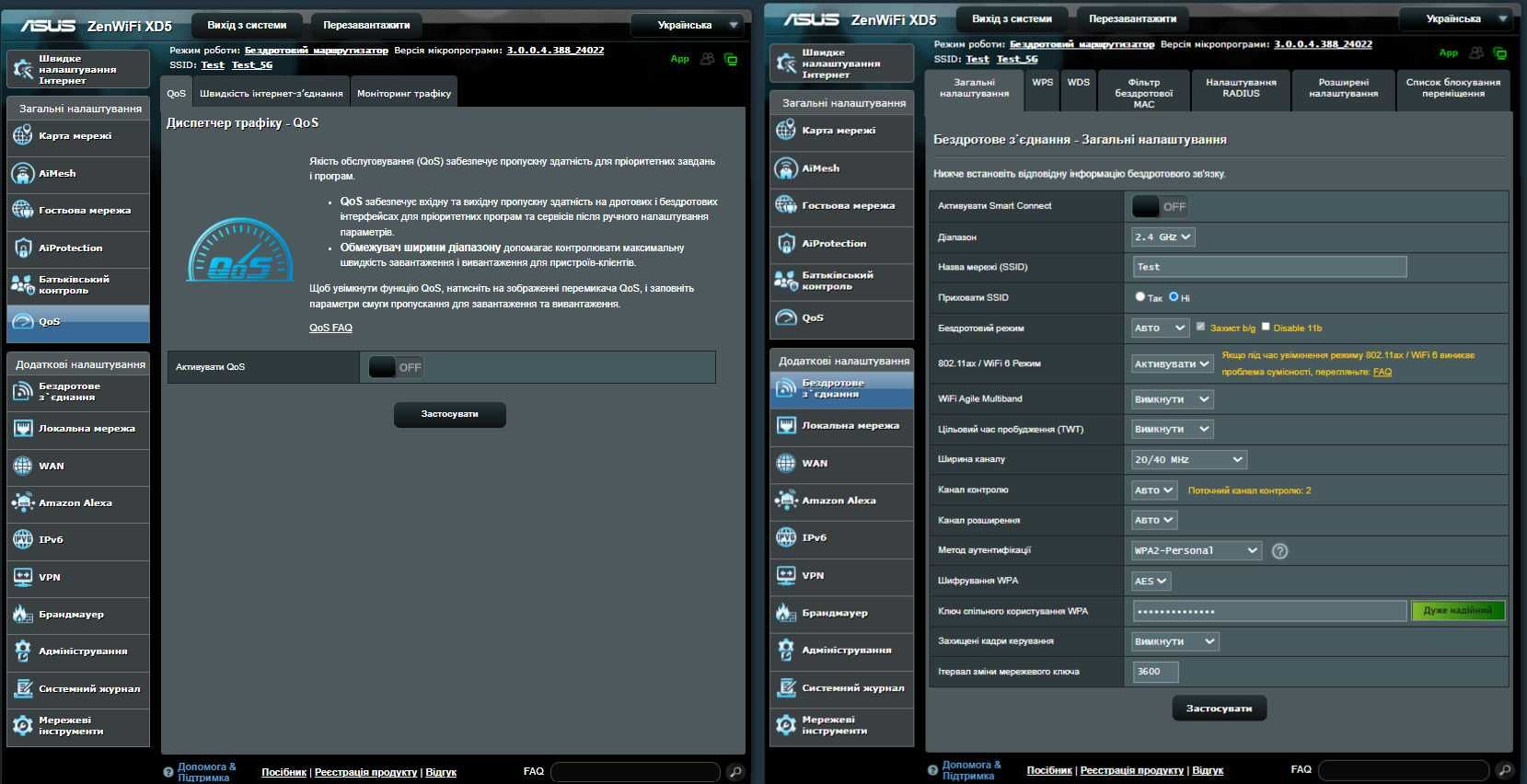Image resolution: width=1527 pixels, height=784 pixels.
Task: Click Застосувати button on wireless settings page
Action: click(1219, 709)
